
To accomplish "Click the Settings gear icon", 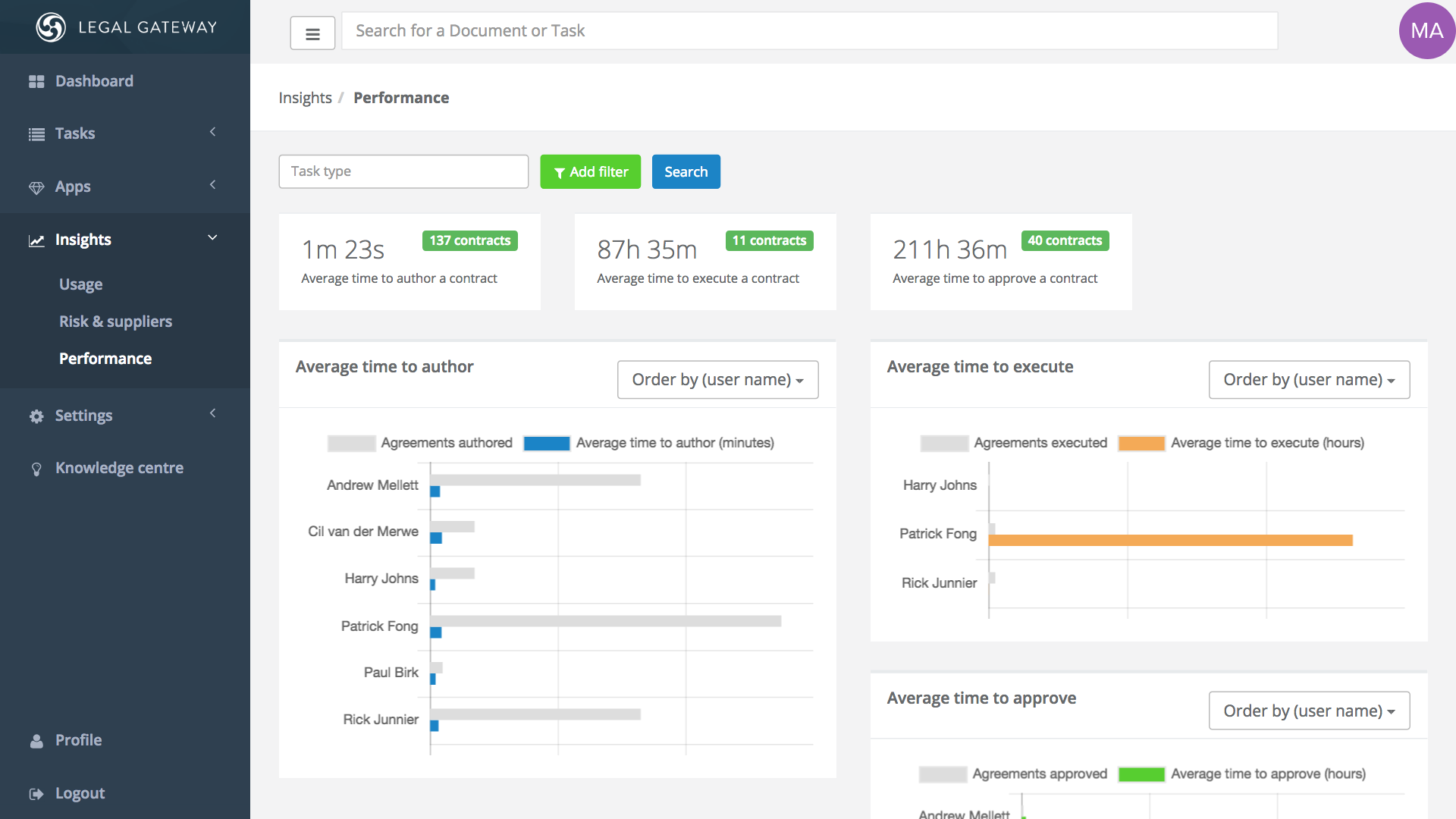I will [x=36, y=416].
